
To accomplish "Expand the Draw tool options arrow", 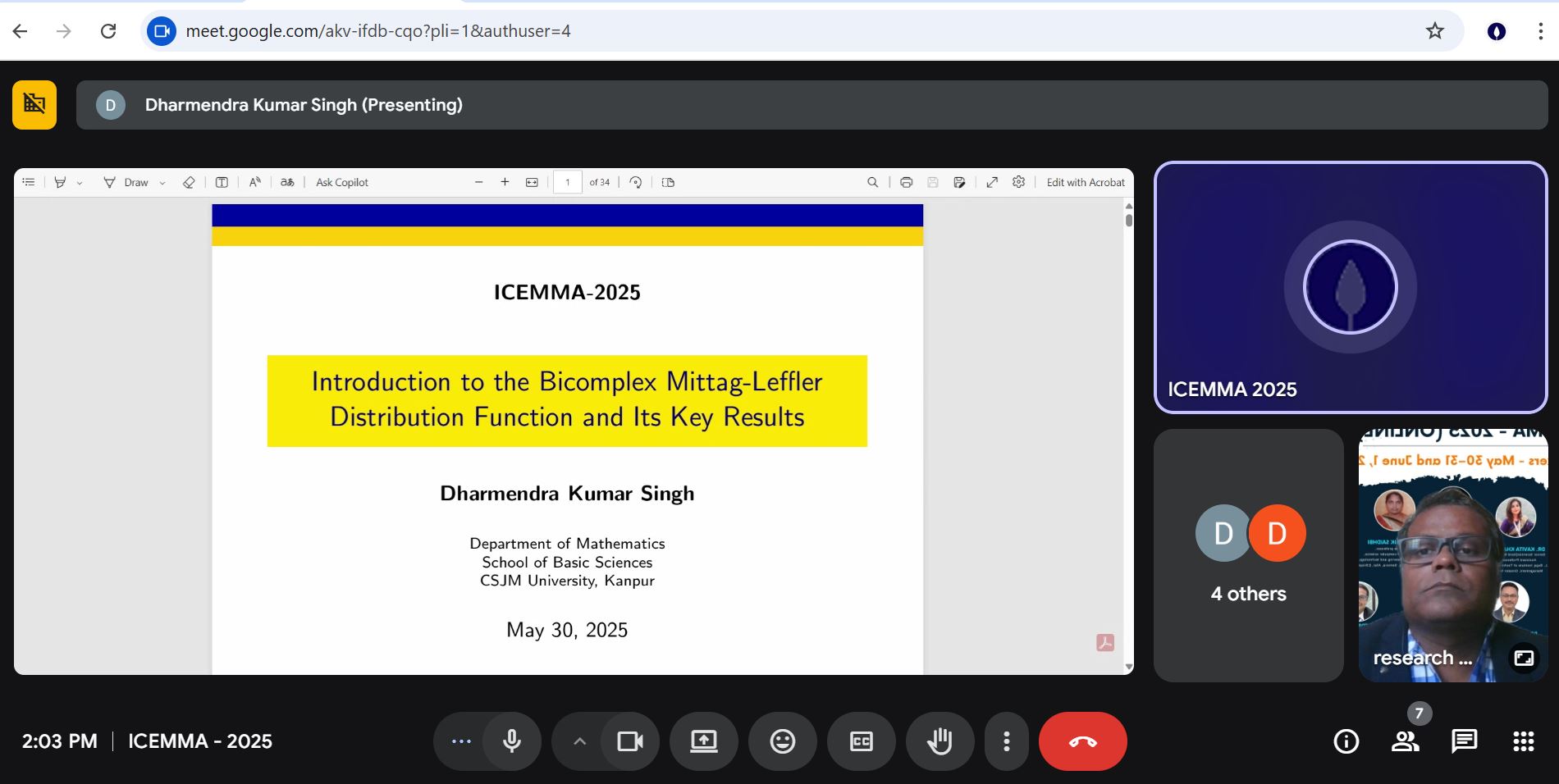I will tap(162, 183).
